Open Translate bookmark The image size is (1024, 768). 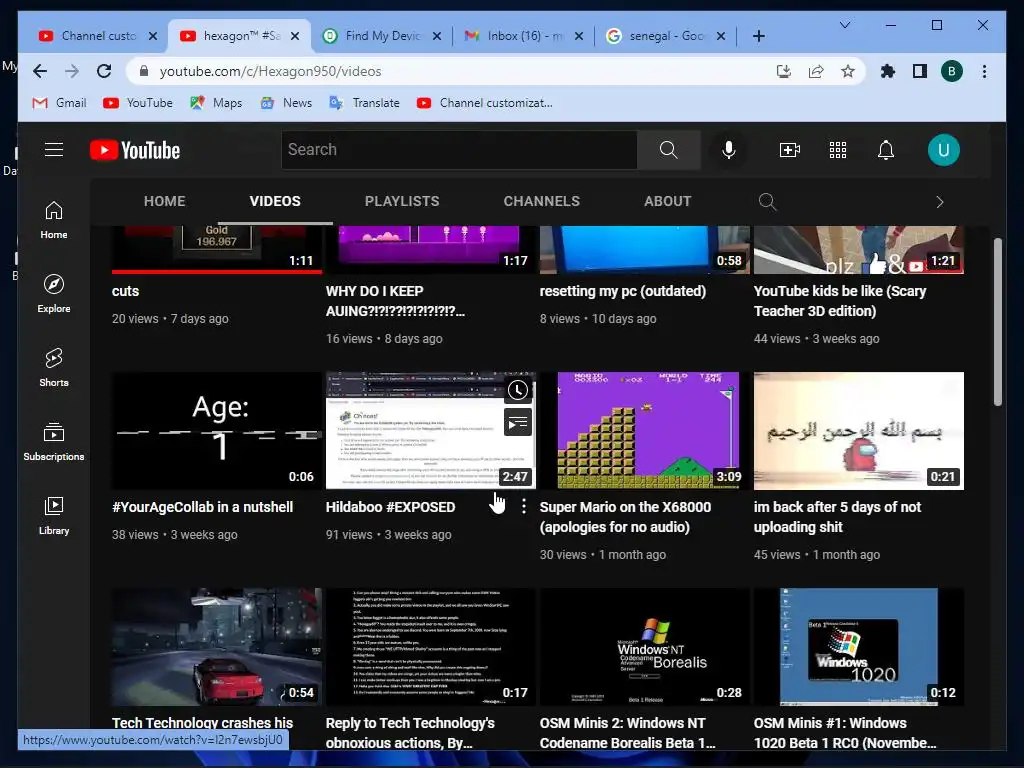point(364,103)
